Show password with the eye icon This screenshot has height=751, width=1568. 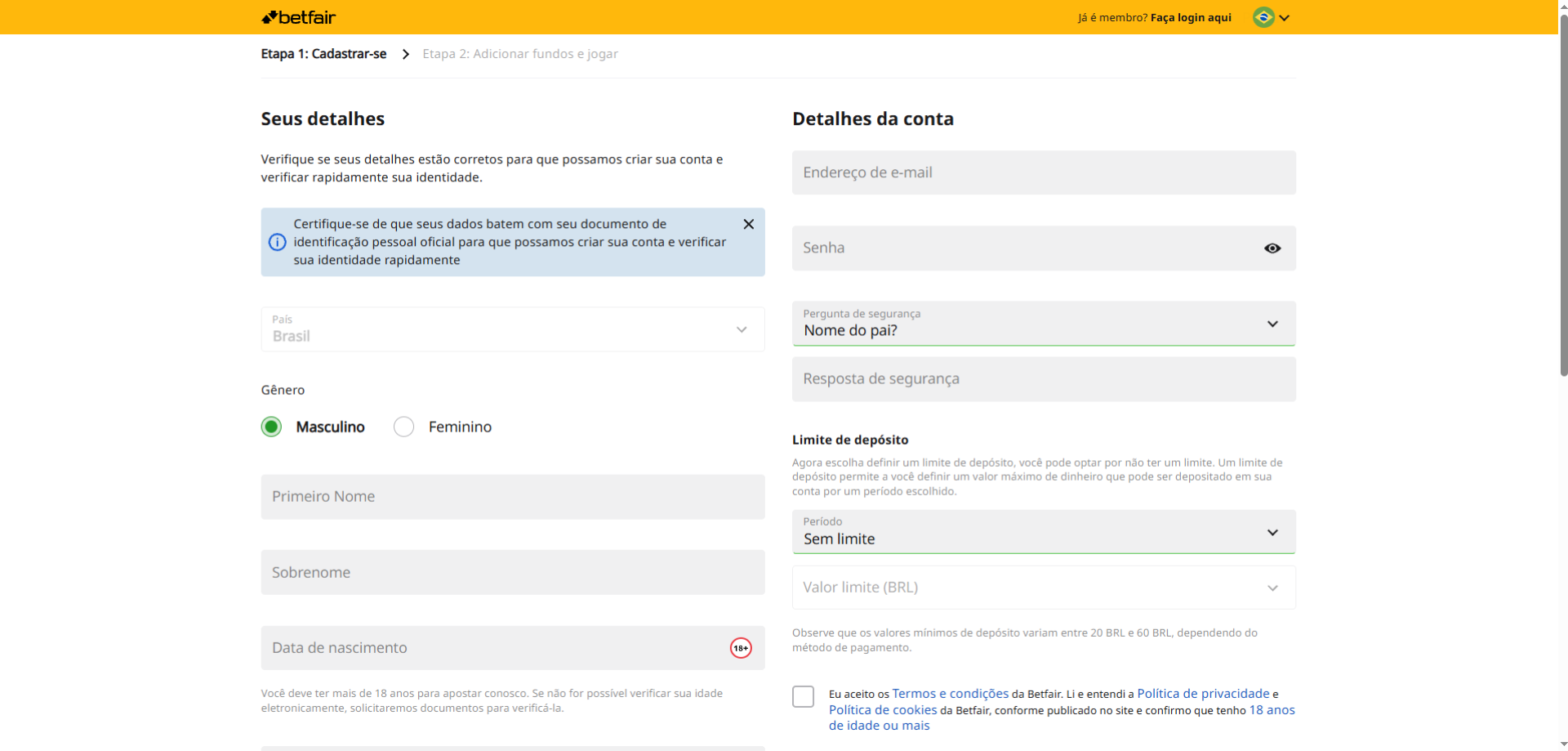pyautogui.click(x=1272, y=248)
